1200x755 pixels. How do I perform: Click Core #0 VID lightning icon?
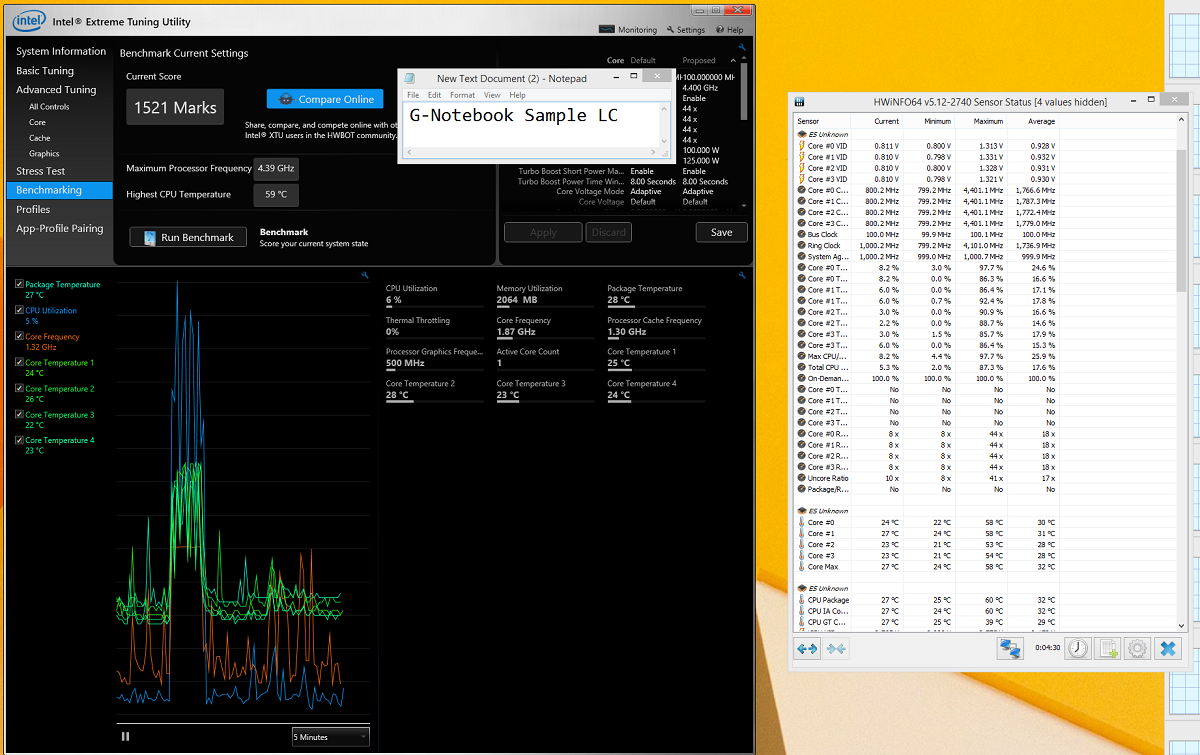801,146
